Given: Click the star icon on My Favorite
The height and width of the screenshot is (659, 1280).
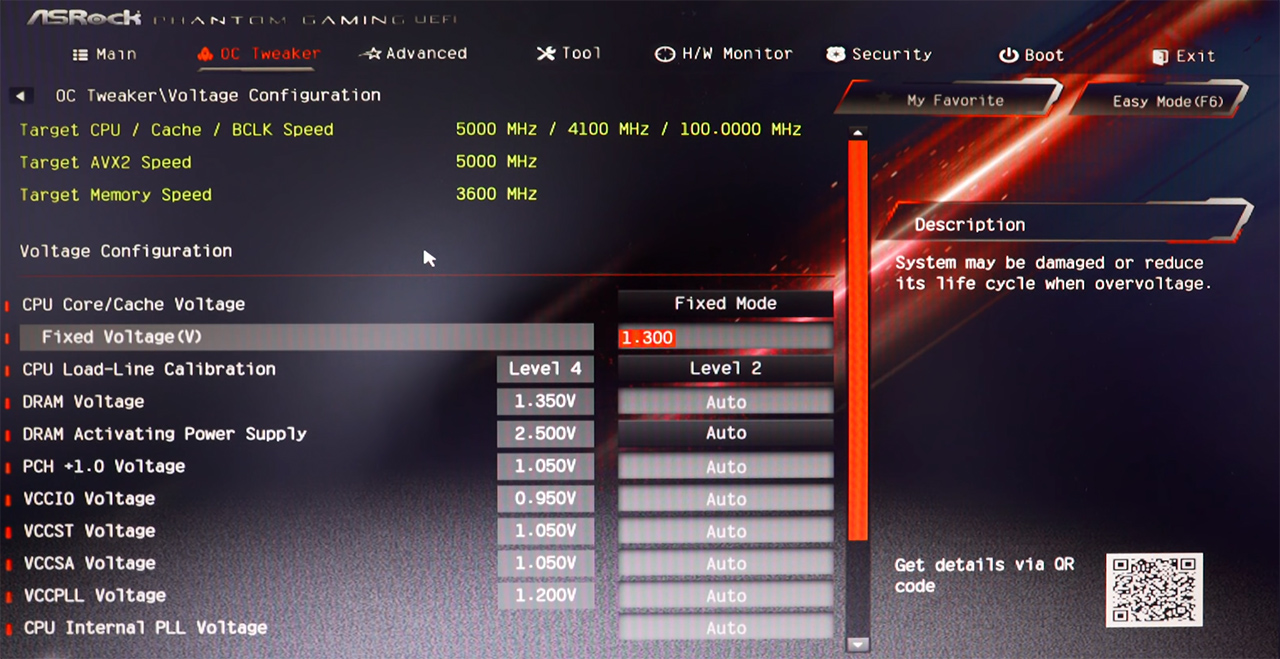Looking at the screenshot, I should (884, 100).
